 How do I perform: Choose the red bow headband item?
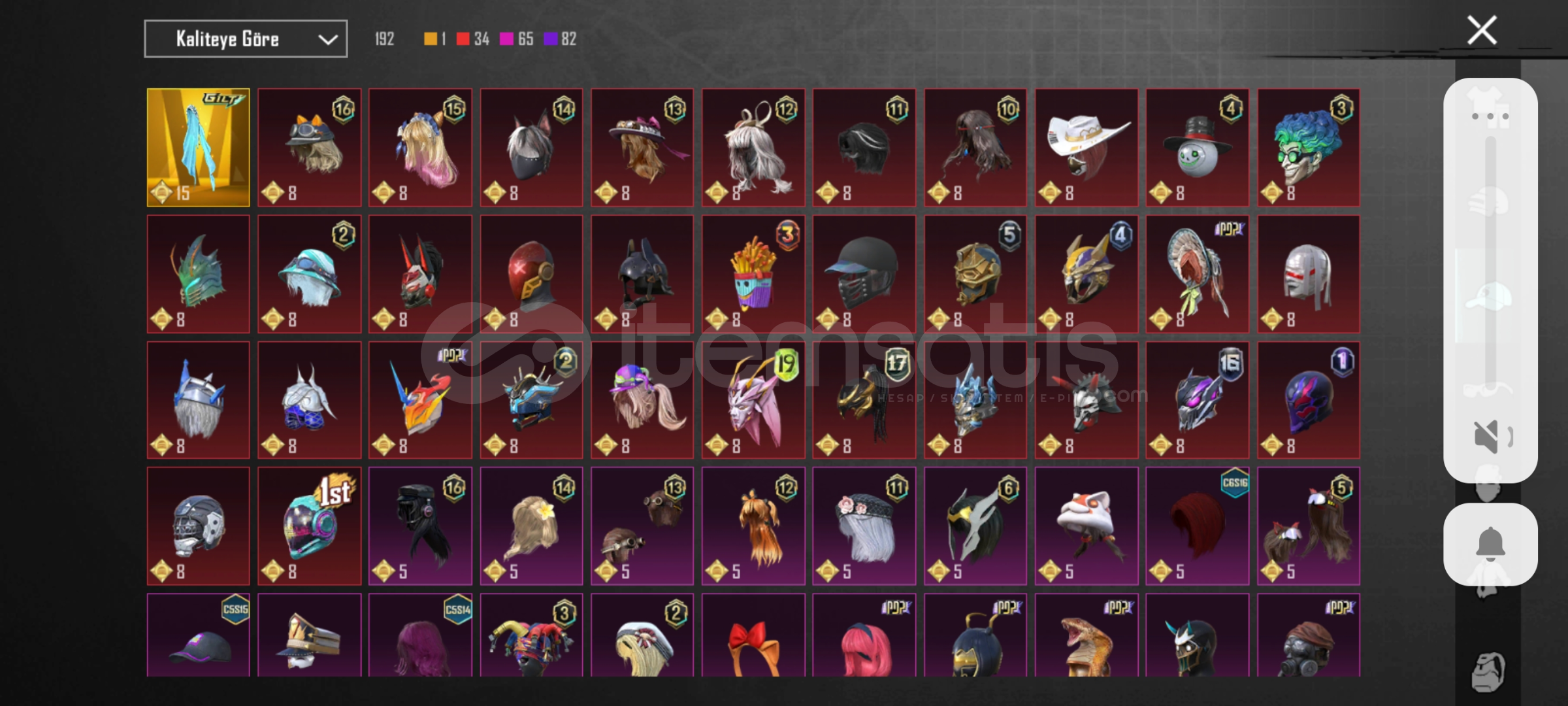[753, 635]
